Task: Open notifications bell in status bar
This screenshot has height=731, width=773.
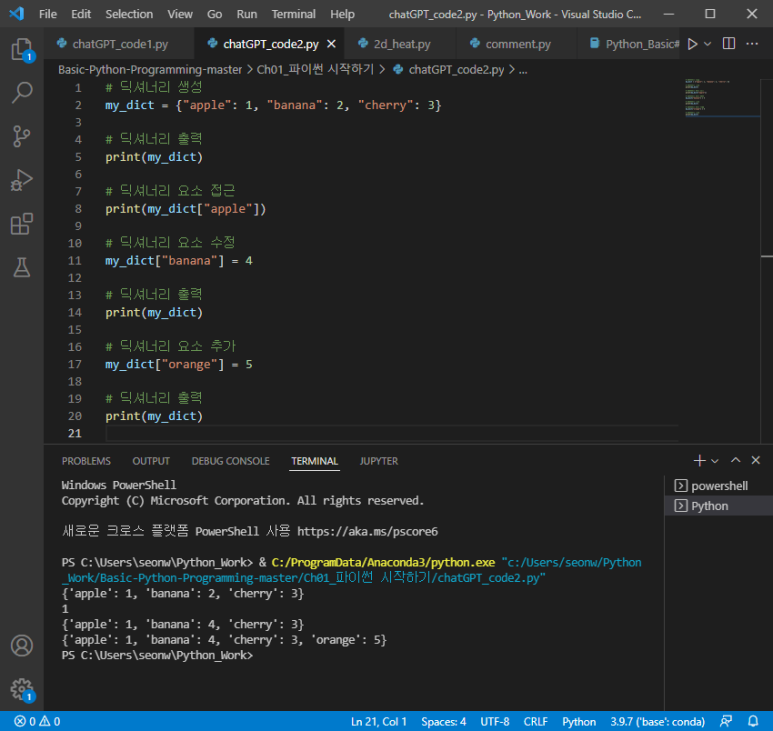Action: 753,721
